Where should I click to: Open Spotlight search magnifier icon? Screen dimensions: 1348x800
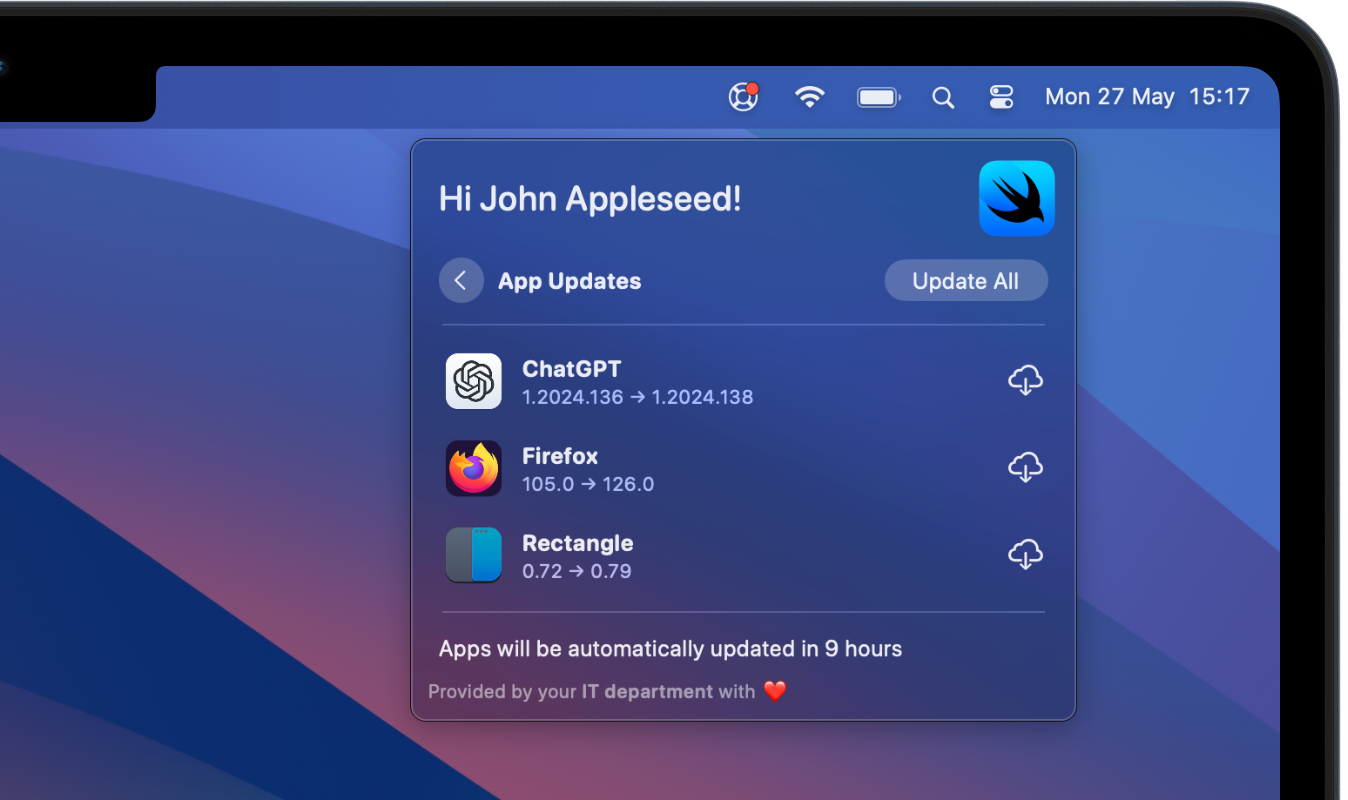(x=943, y=97)
